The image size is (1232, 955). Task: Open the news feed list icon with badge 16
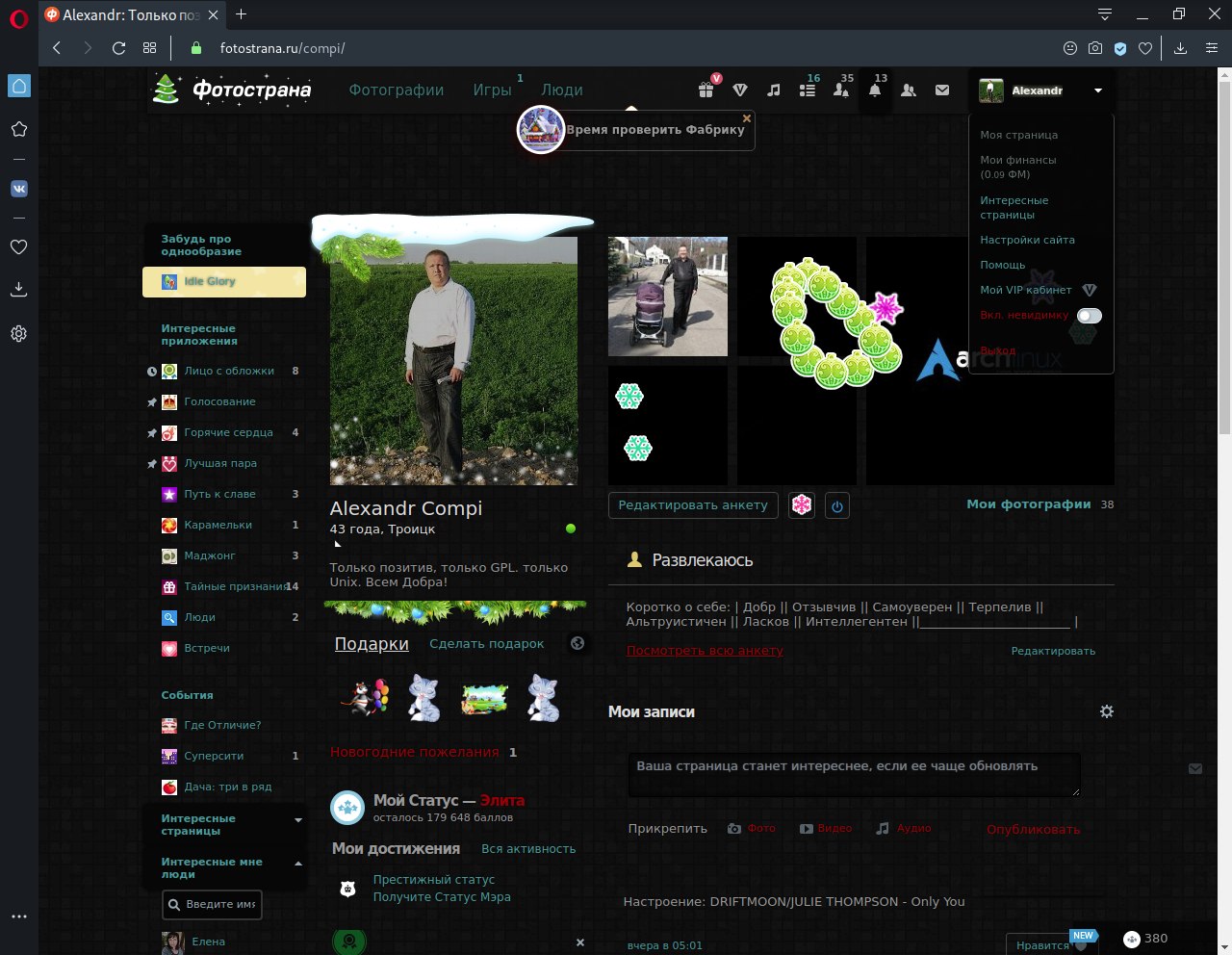pyautogui.click(x=808, y=90)
